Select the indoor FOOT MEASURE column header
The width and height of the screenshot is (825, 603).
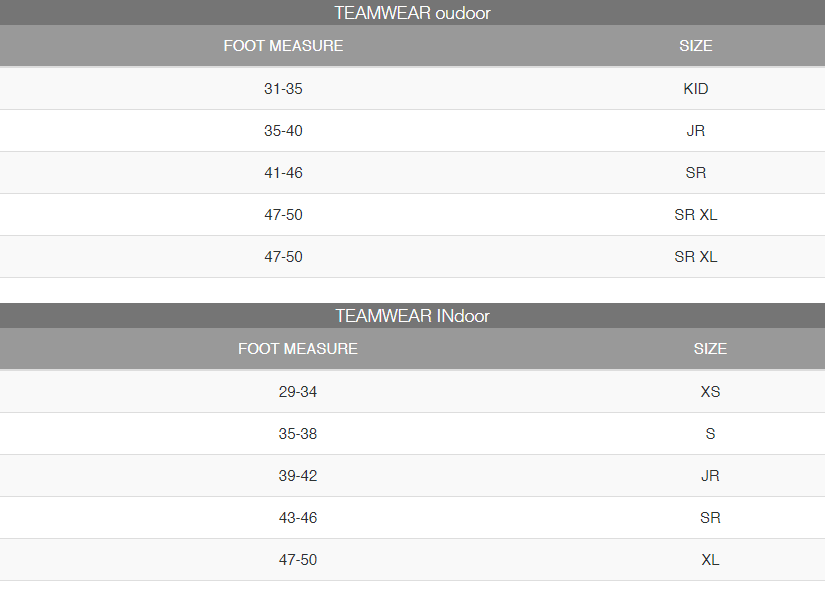pyautogui.click(x=298, y=349)
